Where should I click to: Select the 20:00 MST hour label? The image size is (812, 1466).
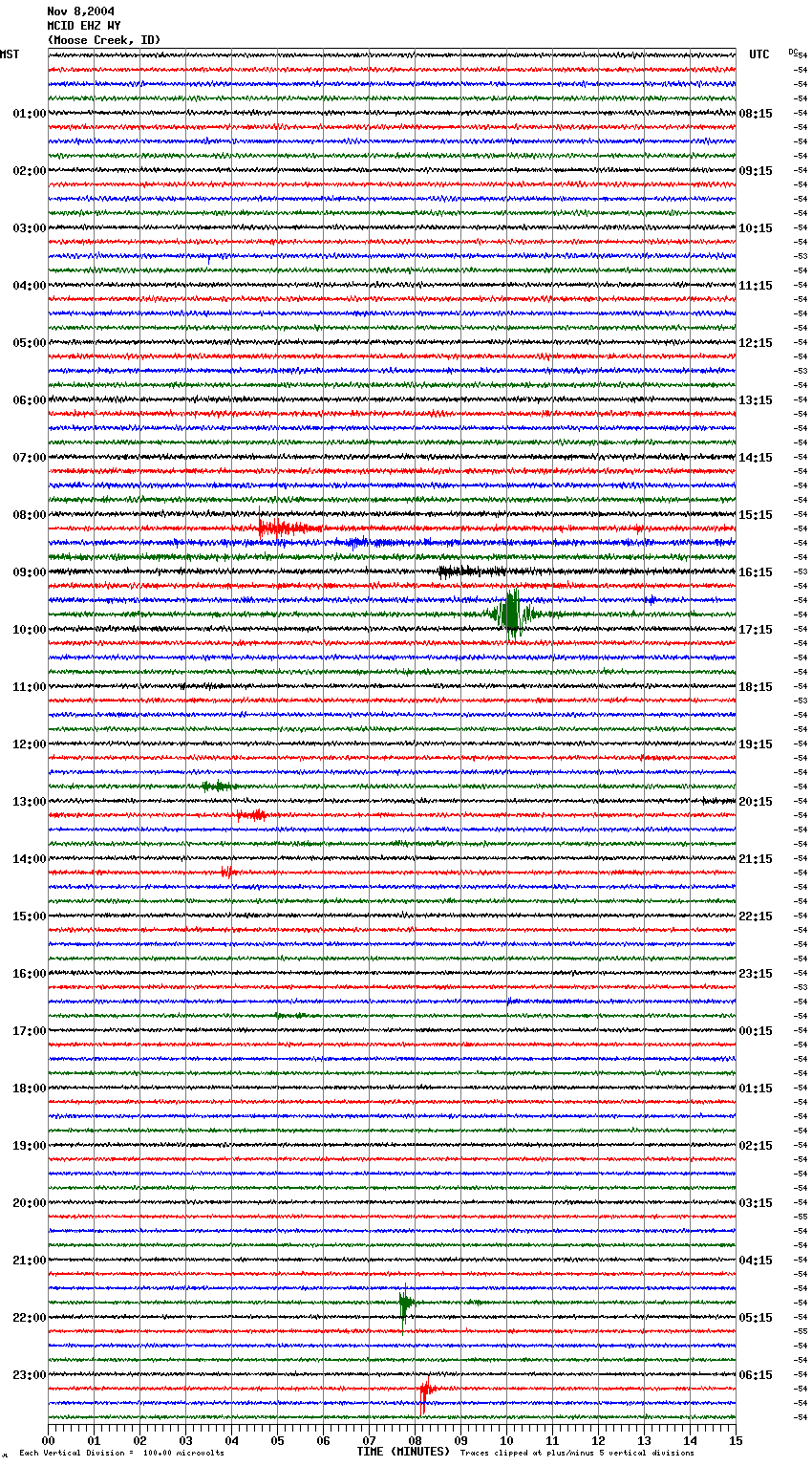[30, 1203]
